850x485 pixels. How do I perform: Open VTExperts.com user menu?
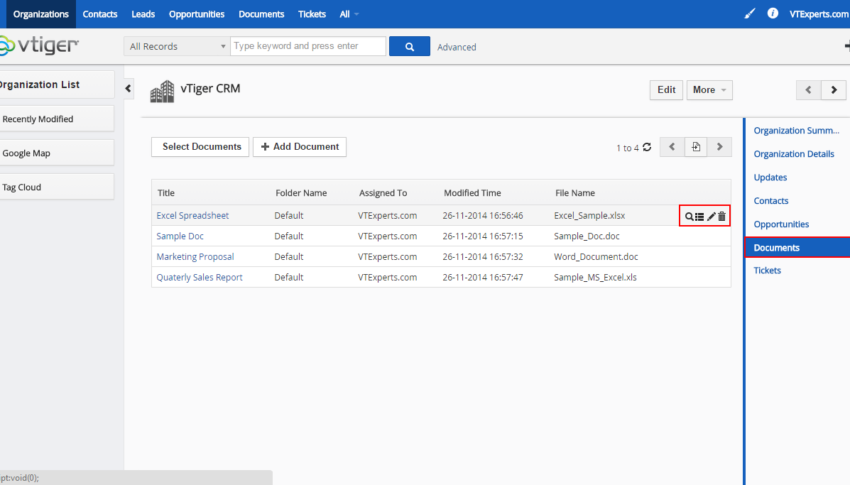[x=819, y=14]
